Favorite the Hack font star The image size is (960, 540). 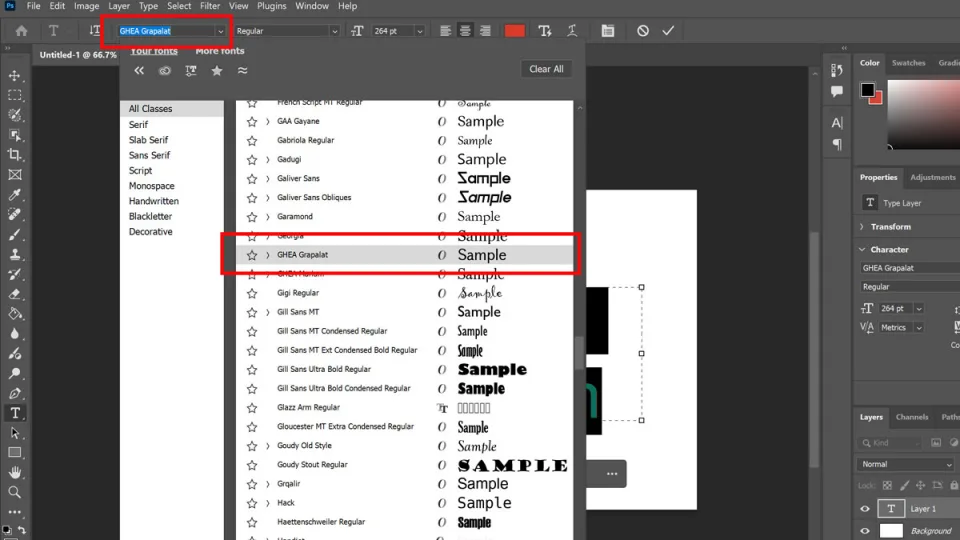tap(252, 503)
